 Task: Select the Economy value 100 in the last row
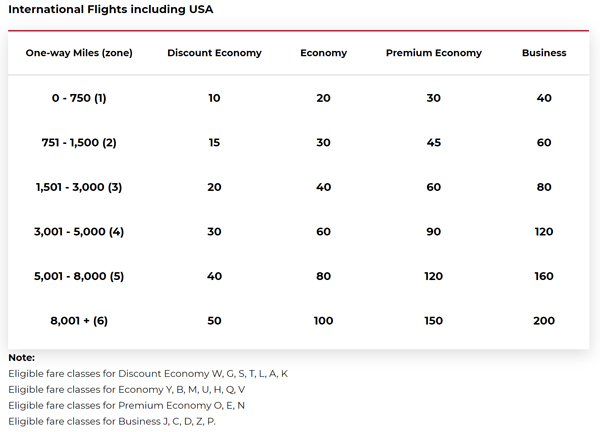click(x=323, y=321)
